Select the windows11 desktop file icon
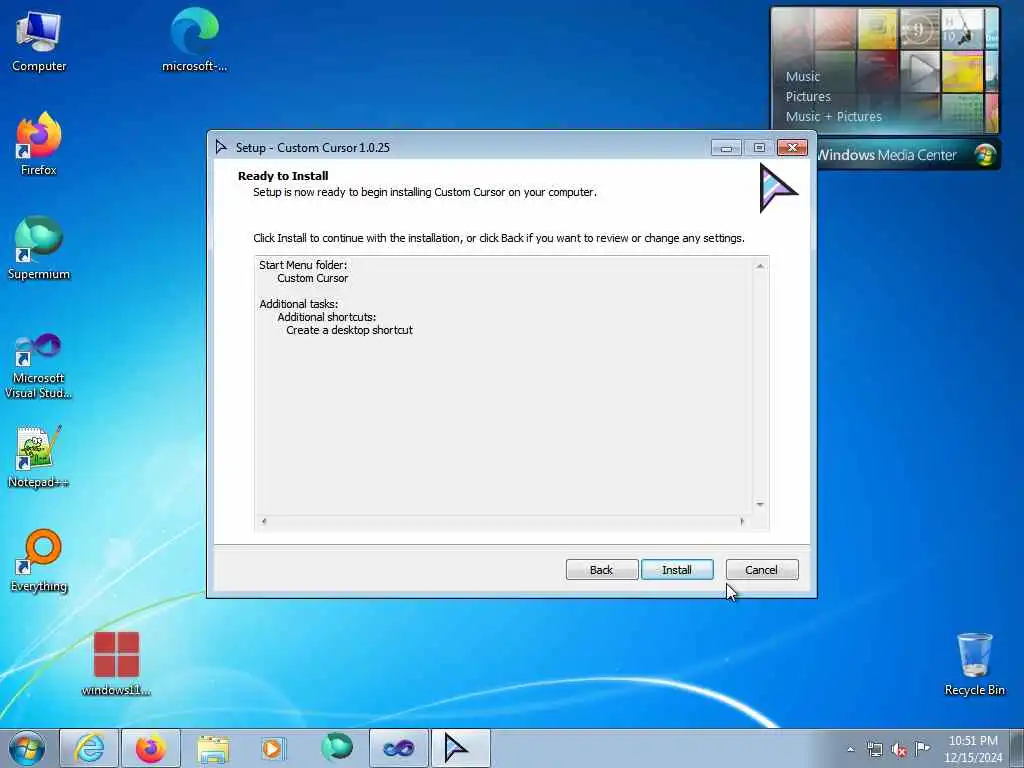Viewport: 1024px width, 768px height. pos(116,664)
